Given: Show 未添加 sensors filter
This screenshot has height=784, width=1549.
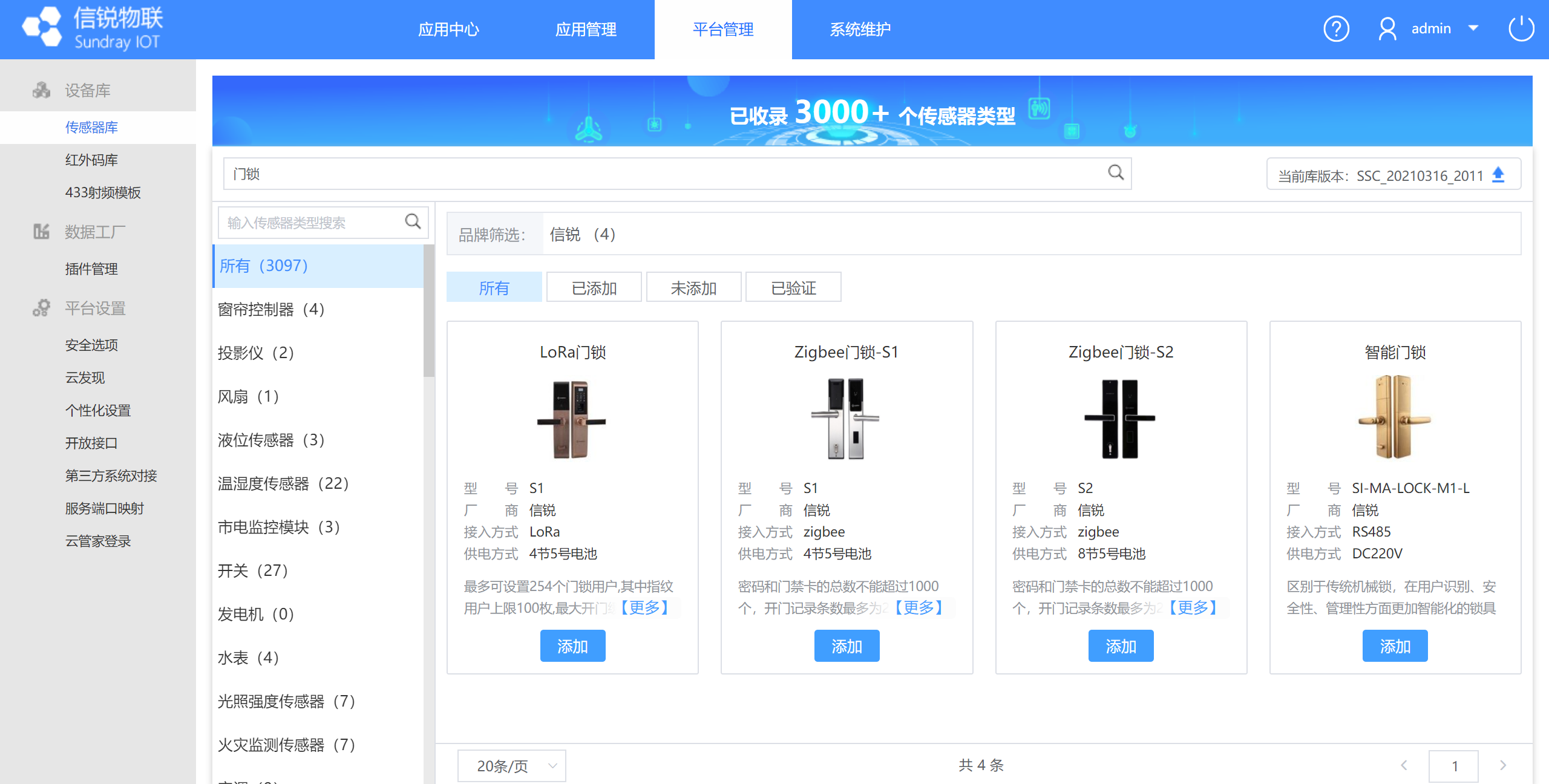Looking at the screenshot, I should (693, 287).
